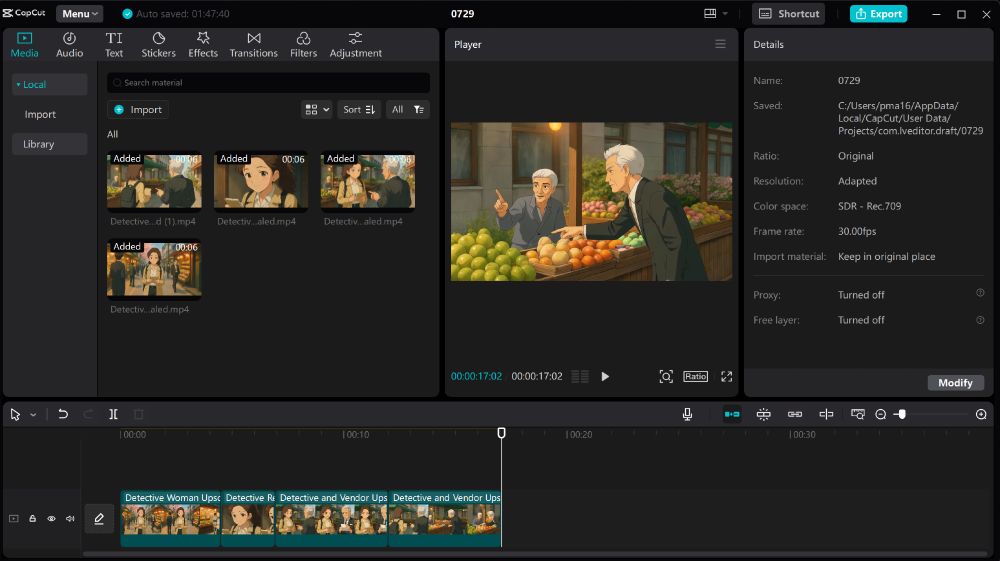This screenshot has height=561, width=1000.
Task: Click the Search material field
Action: (268, 82)
